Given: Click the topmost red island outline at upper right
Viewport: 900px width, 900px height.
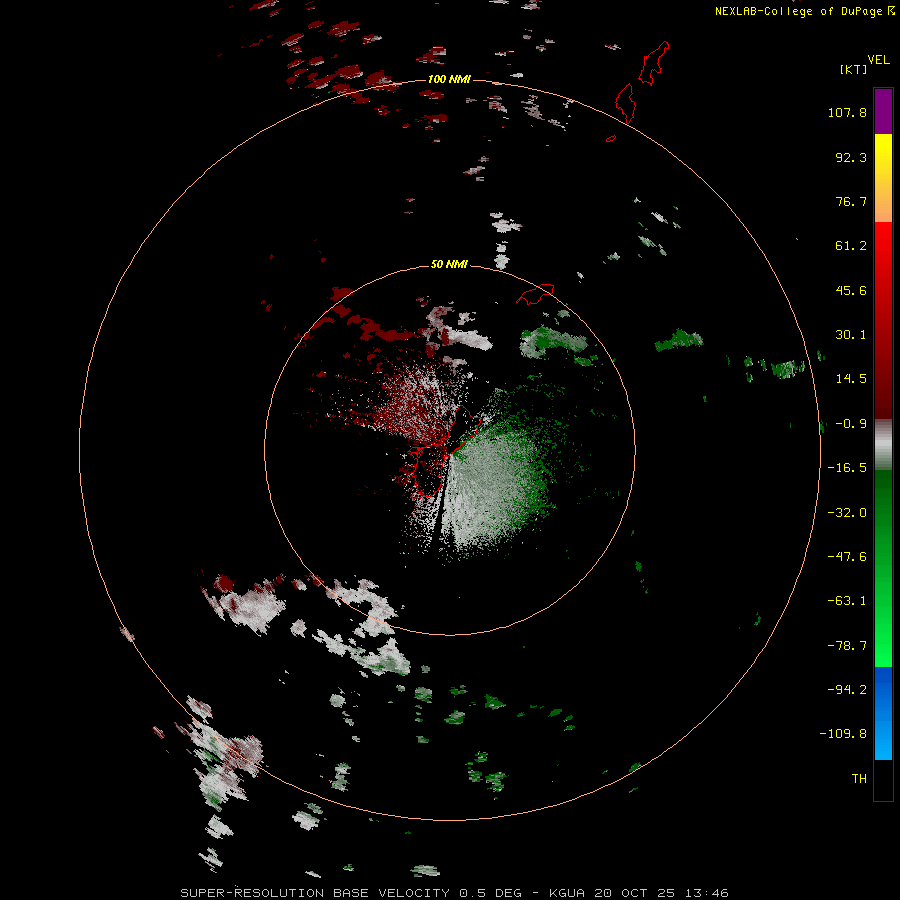Looking at the screenshot, I should [x=654, y=63].
